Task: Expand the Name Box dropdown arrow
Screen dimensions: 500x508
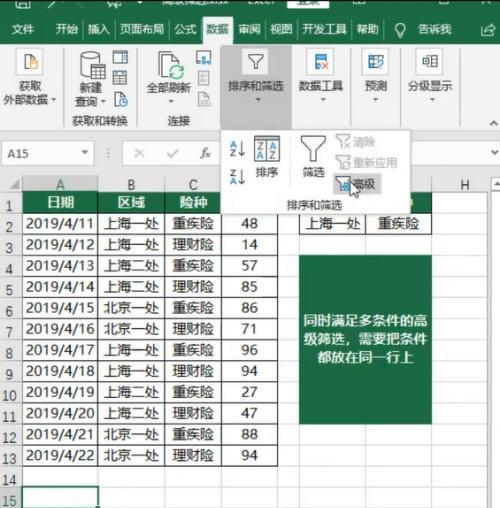Action: (85, 153)
